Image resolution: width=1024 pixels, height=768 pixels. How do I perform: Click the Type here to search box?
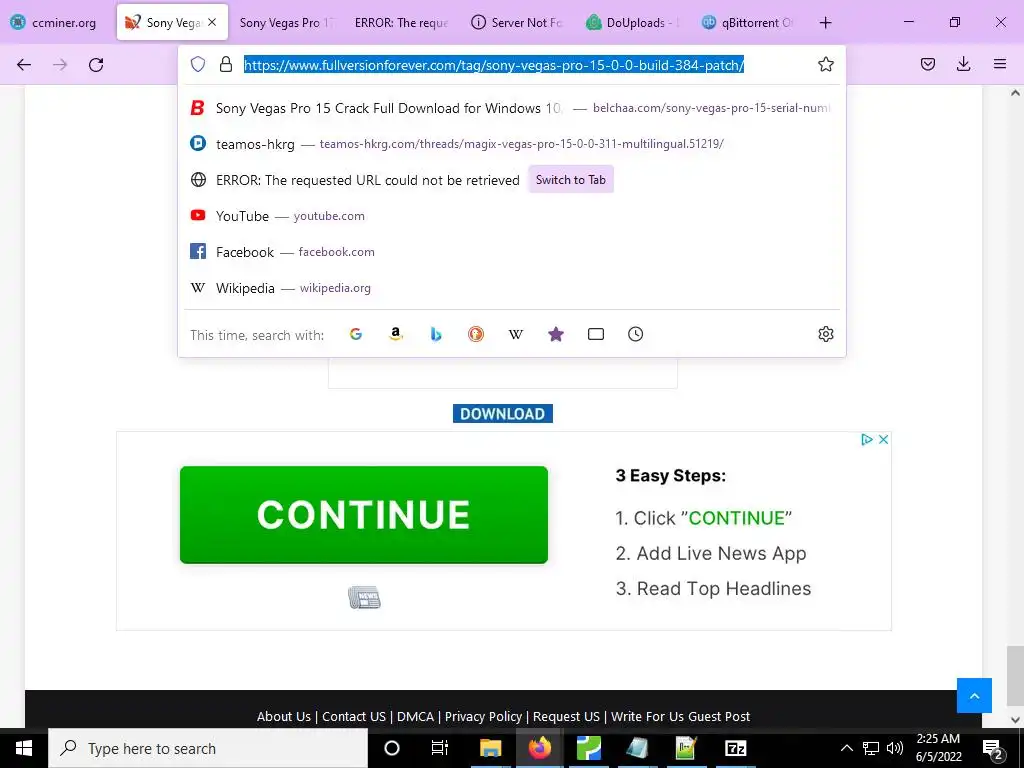[208, 748]
